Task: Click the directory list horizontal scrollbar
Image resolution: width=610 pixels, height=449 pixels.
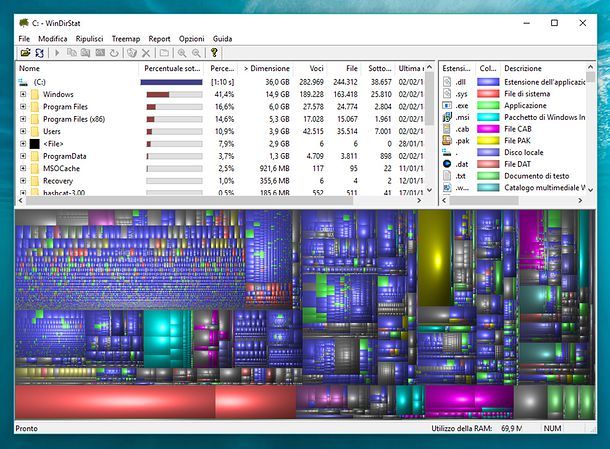Action: tap(189, 200)
